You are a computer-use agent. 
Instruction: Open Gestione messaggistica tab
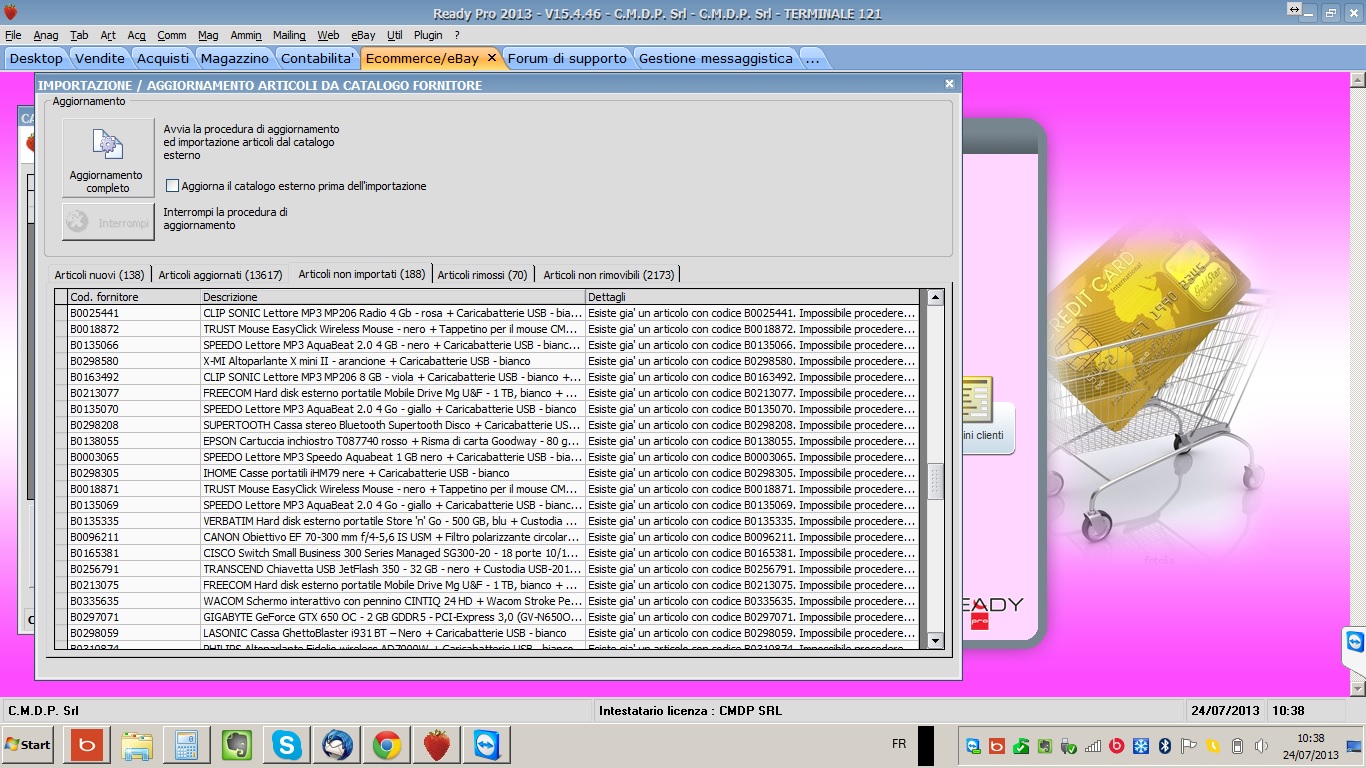click(715, 58)
